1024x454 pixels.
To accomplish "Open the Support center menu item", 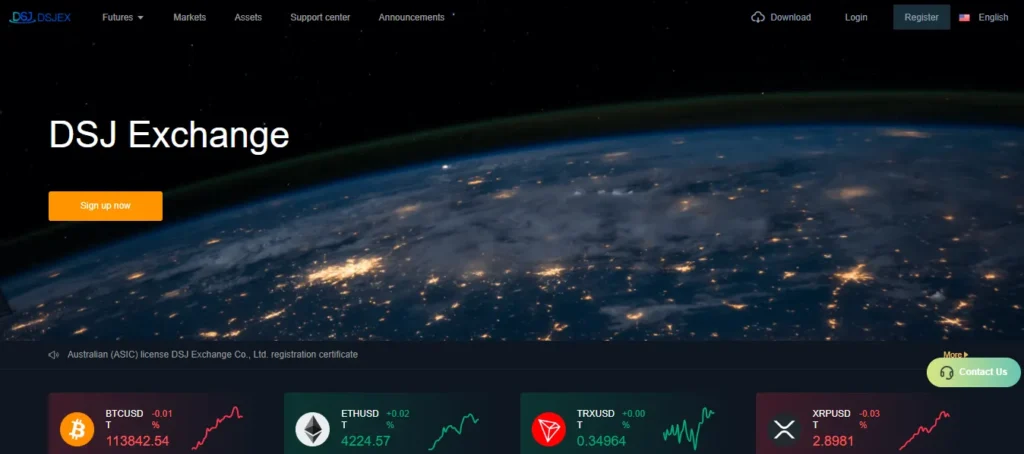I will pos(320,18).
